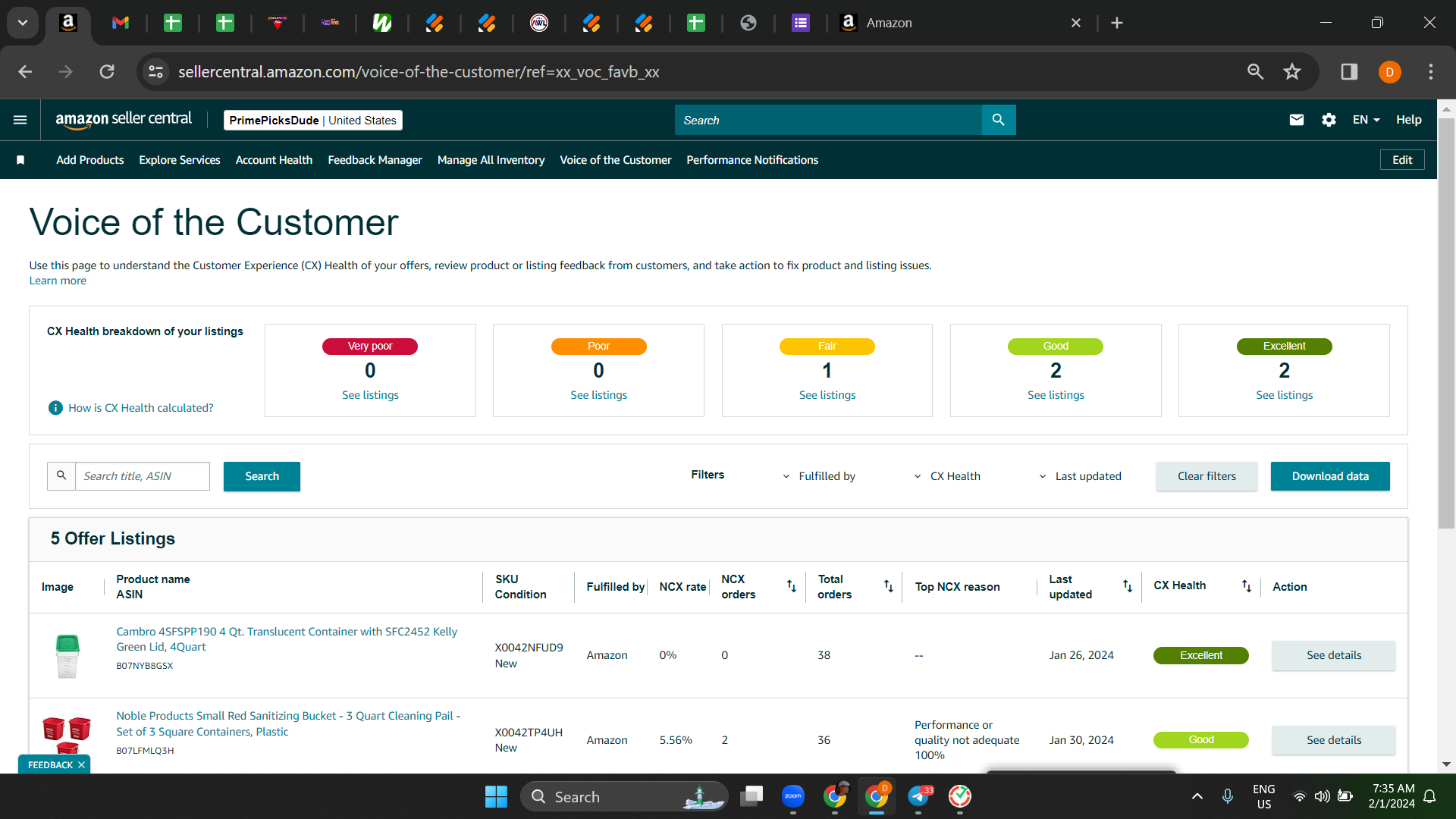The image size is (1456, 819).
Task: Click the Help link
Action: 1408,120
